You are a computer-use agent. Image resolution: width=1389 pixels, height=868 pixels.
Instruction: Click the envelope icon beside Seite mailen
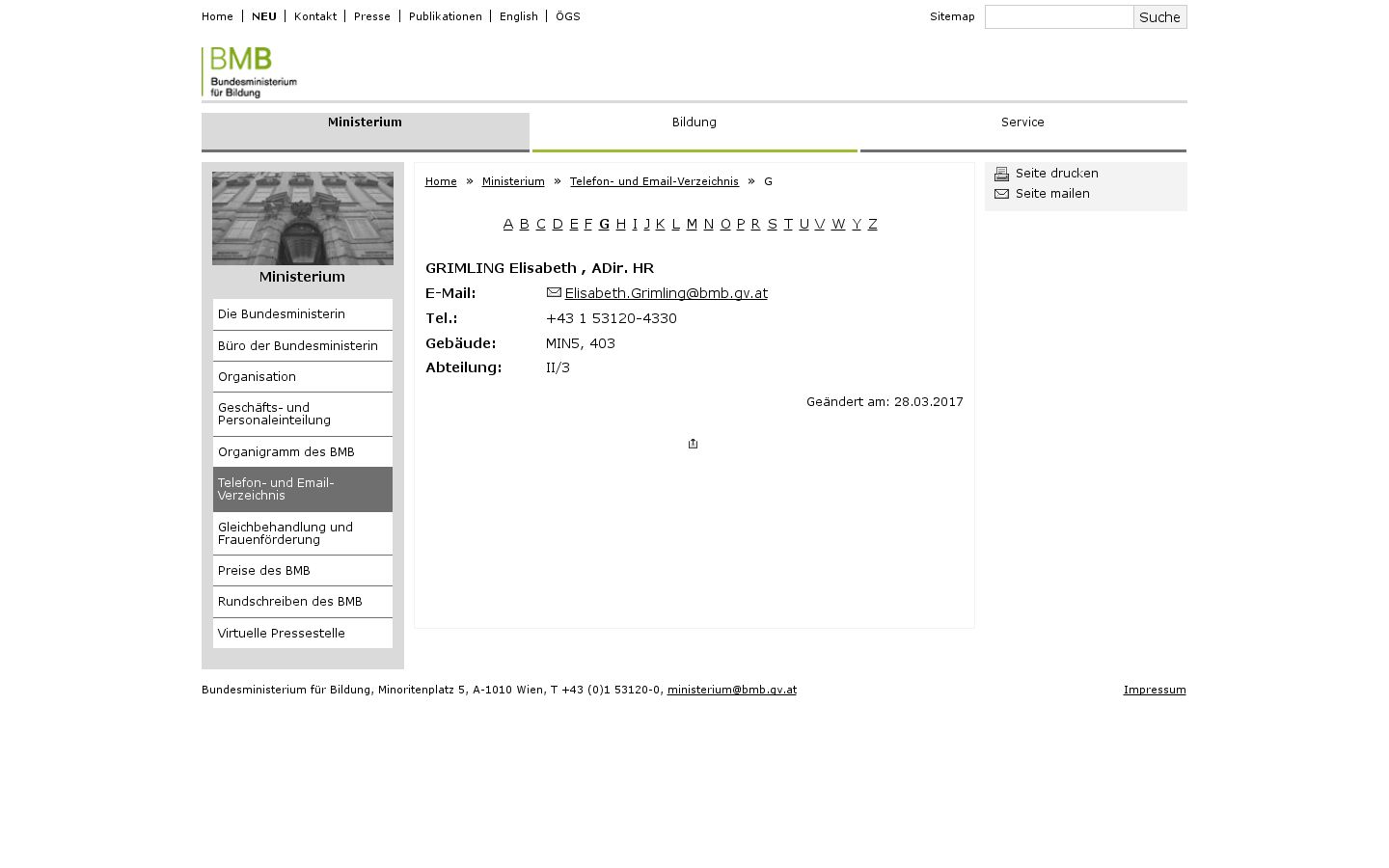(x=1001, y=194)
